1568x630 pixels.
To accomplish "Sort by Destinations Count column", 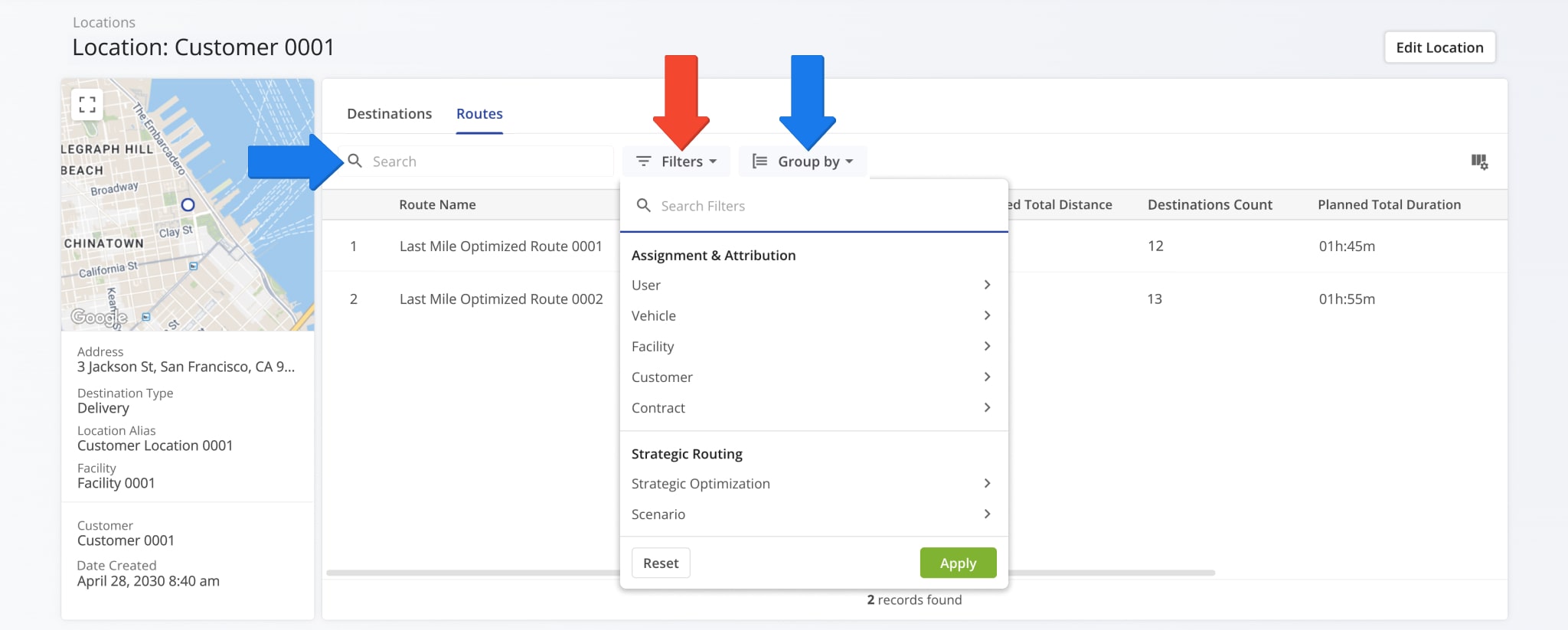I will coord(1210,204).
